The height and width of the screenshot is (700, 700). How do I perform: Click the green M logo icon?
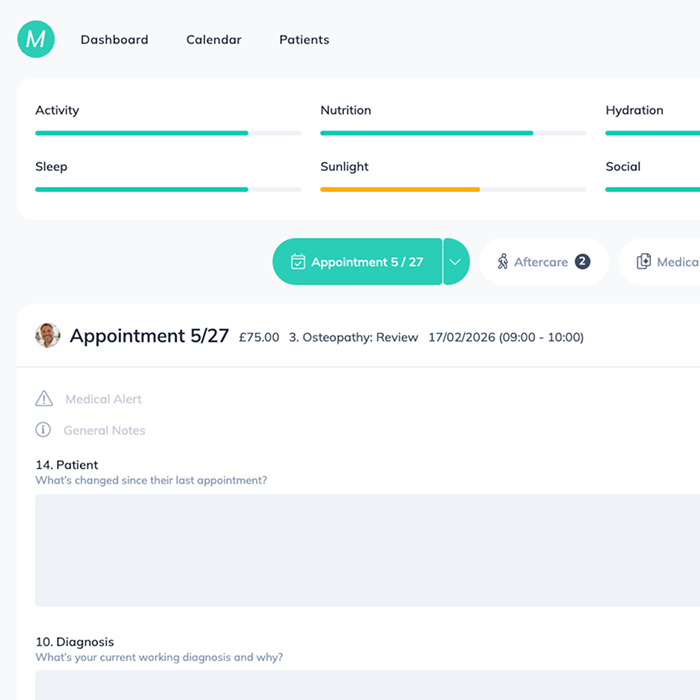point(36,39)
